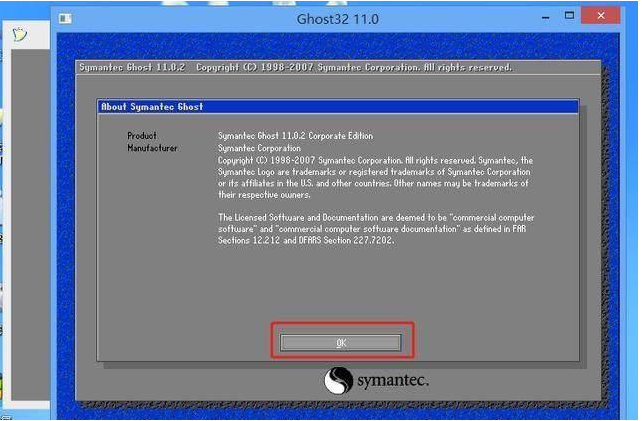The height and width of the screenshot is (421, 642).
Task: Close the Ghost32 11.0 window
Action: coord(601,16)
